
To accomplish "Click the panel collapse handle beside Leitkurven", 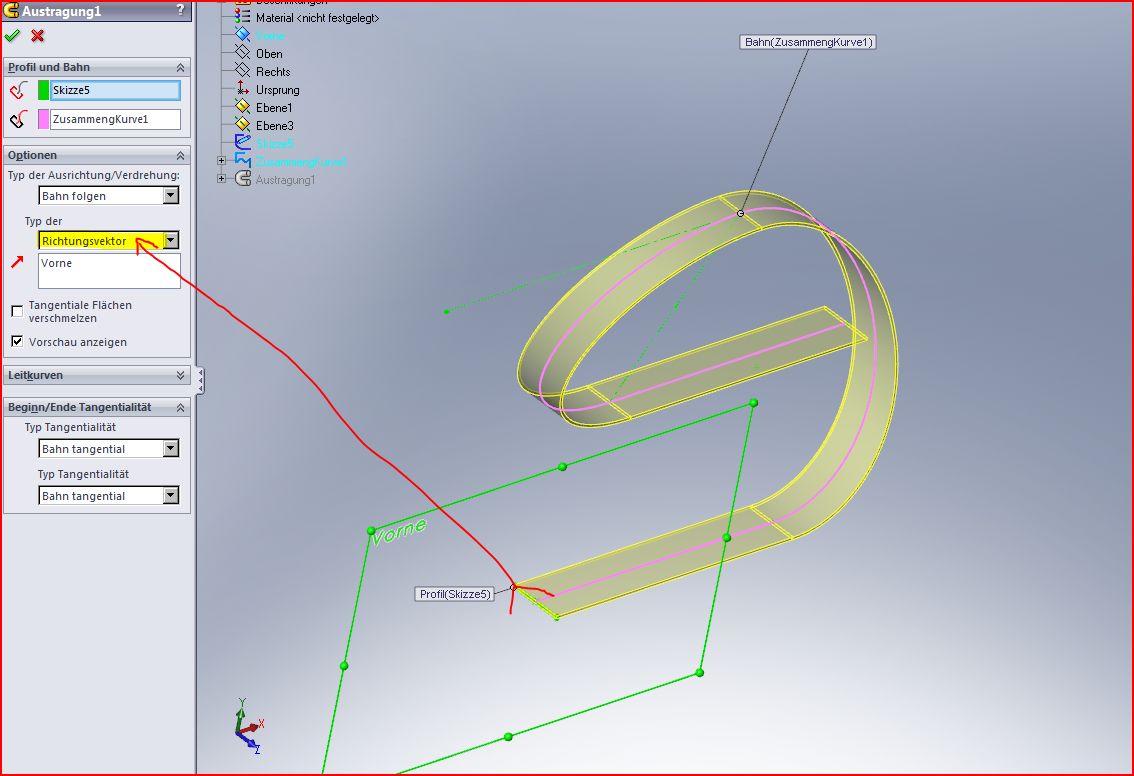I will coord(200,380).
